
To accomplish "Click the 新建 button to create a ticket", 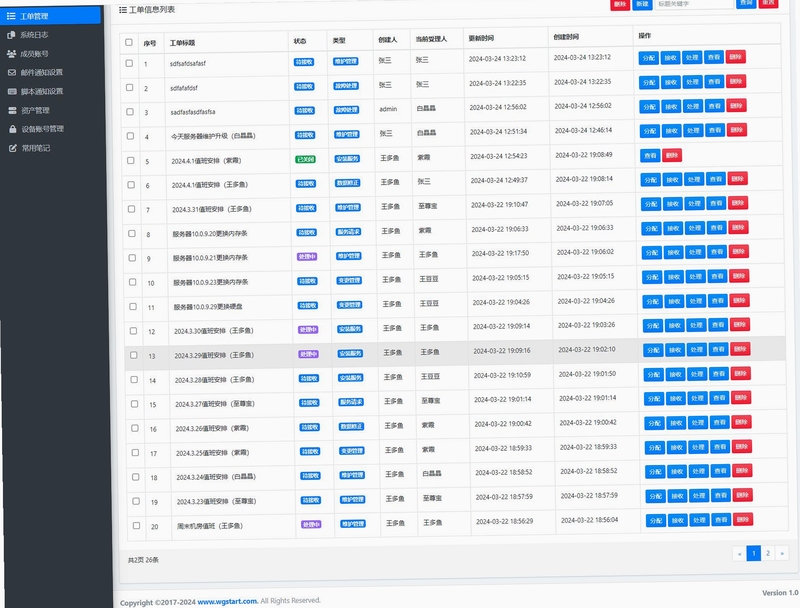I will click(642, 4).
